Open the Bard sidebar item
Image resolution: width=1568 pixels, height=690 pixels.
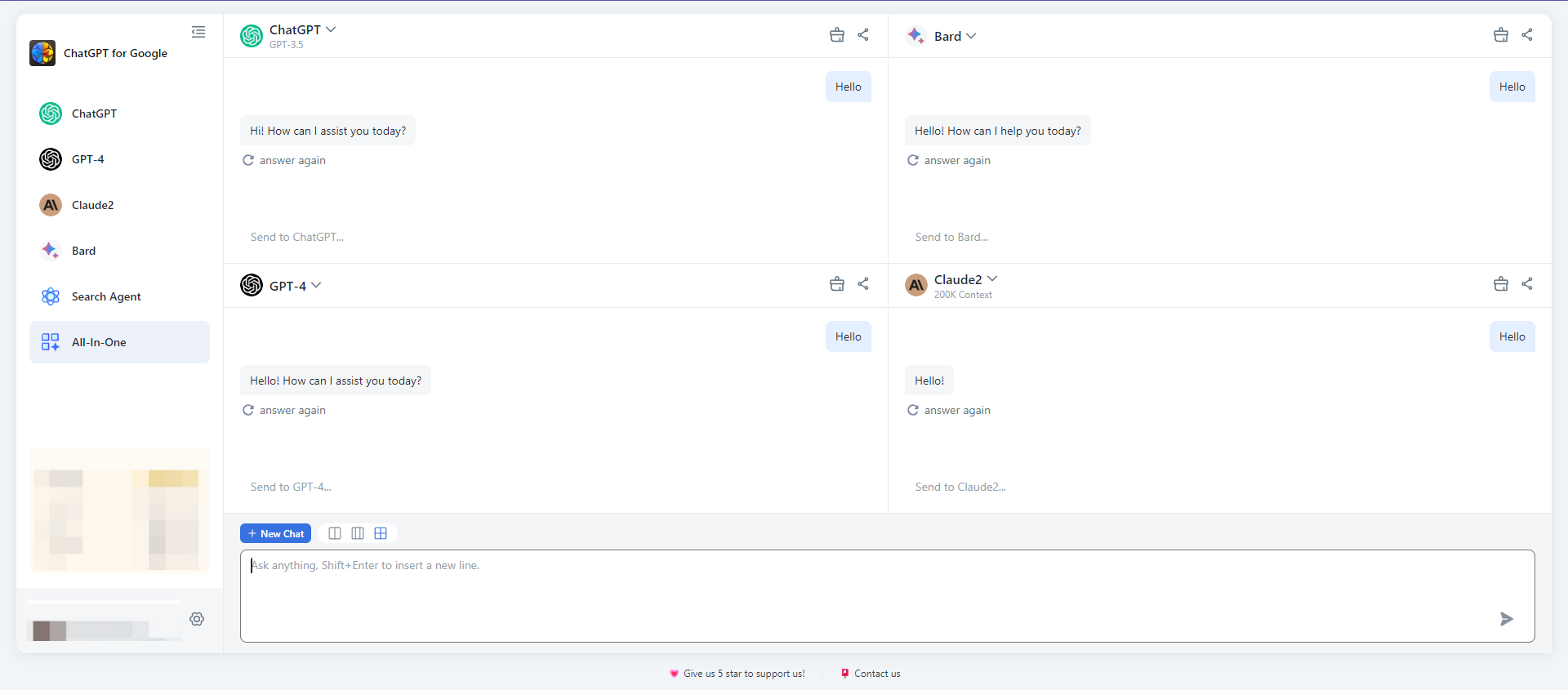tap(119, 251)
